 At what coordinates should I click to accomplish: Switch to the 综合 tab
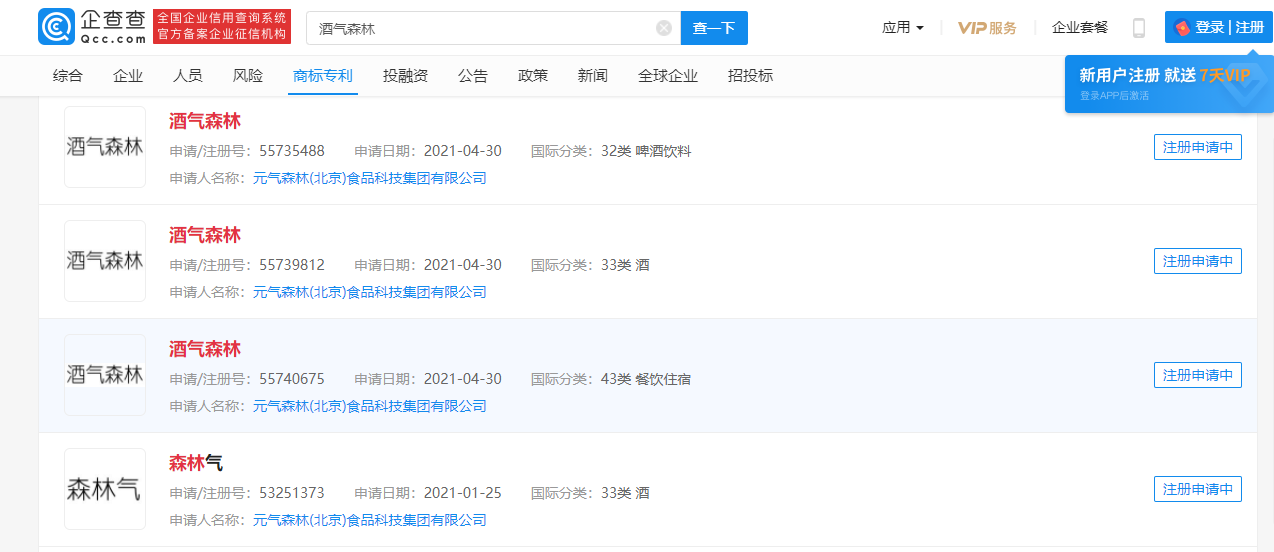pos(68,76)
